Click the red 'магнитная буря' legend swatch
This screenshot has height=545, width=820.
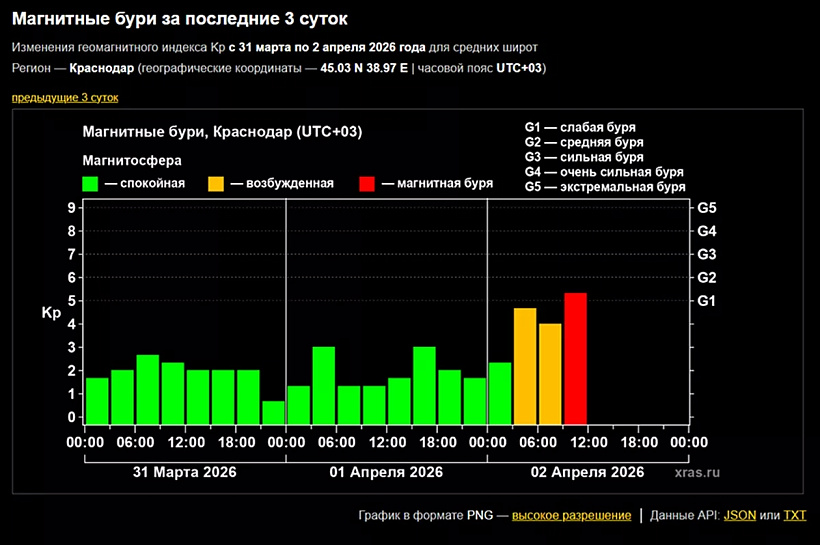click(x=367, y=184)
